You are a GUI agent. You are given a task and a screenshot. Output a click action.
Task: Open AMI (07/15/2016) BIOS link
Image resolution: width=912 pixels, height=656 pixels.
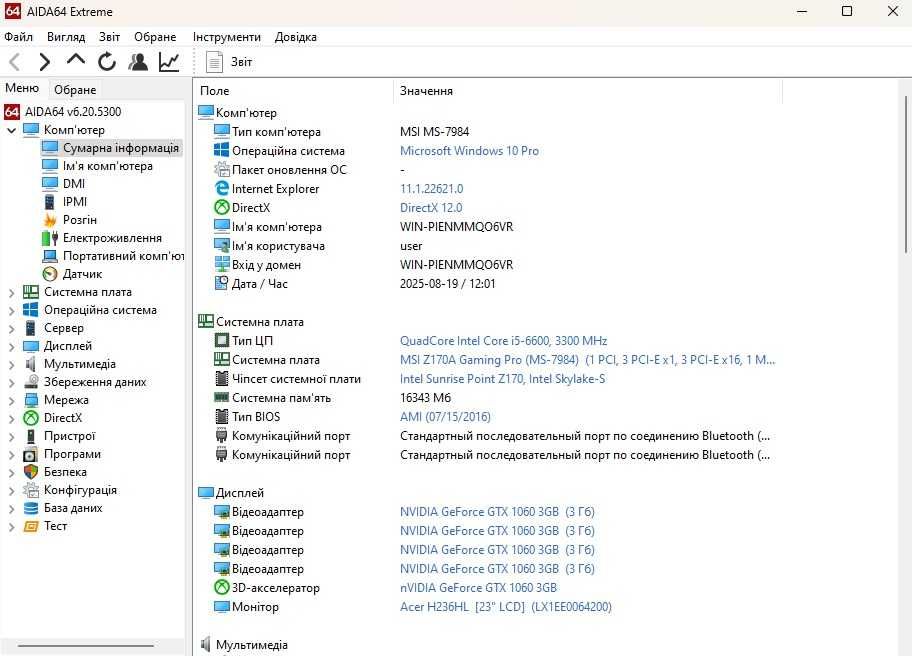445,417
